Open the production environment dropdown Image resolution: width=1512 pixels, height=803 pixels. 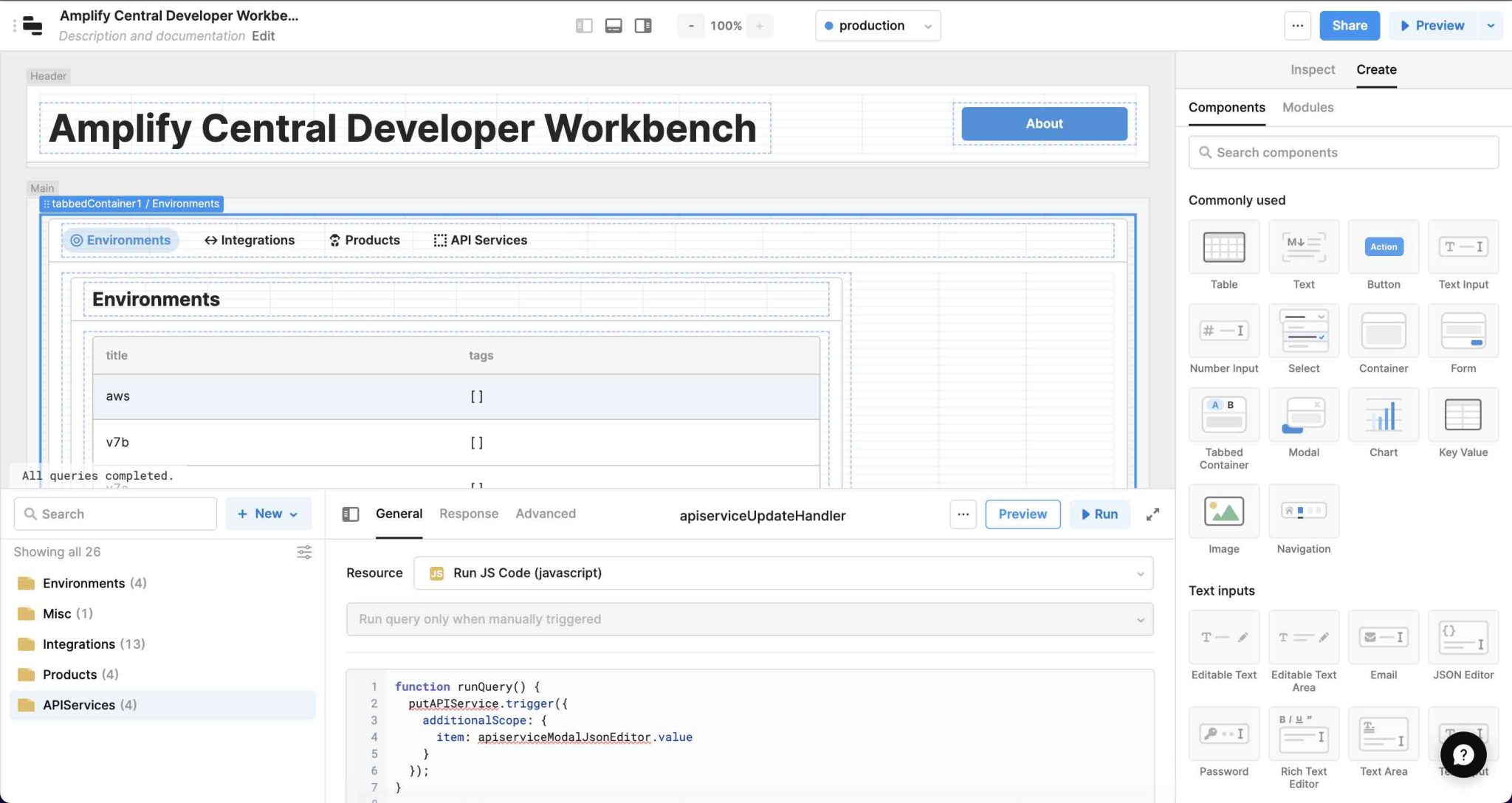pos(877,25)
